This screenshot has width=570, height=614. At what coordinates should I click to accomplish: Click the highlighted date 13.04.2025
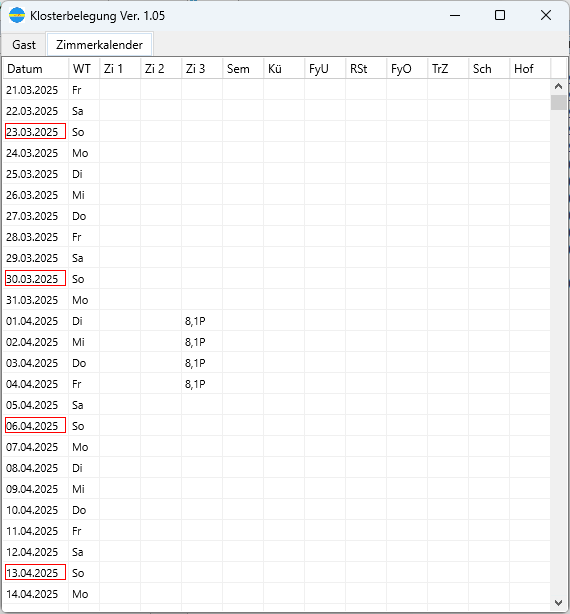35,572
